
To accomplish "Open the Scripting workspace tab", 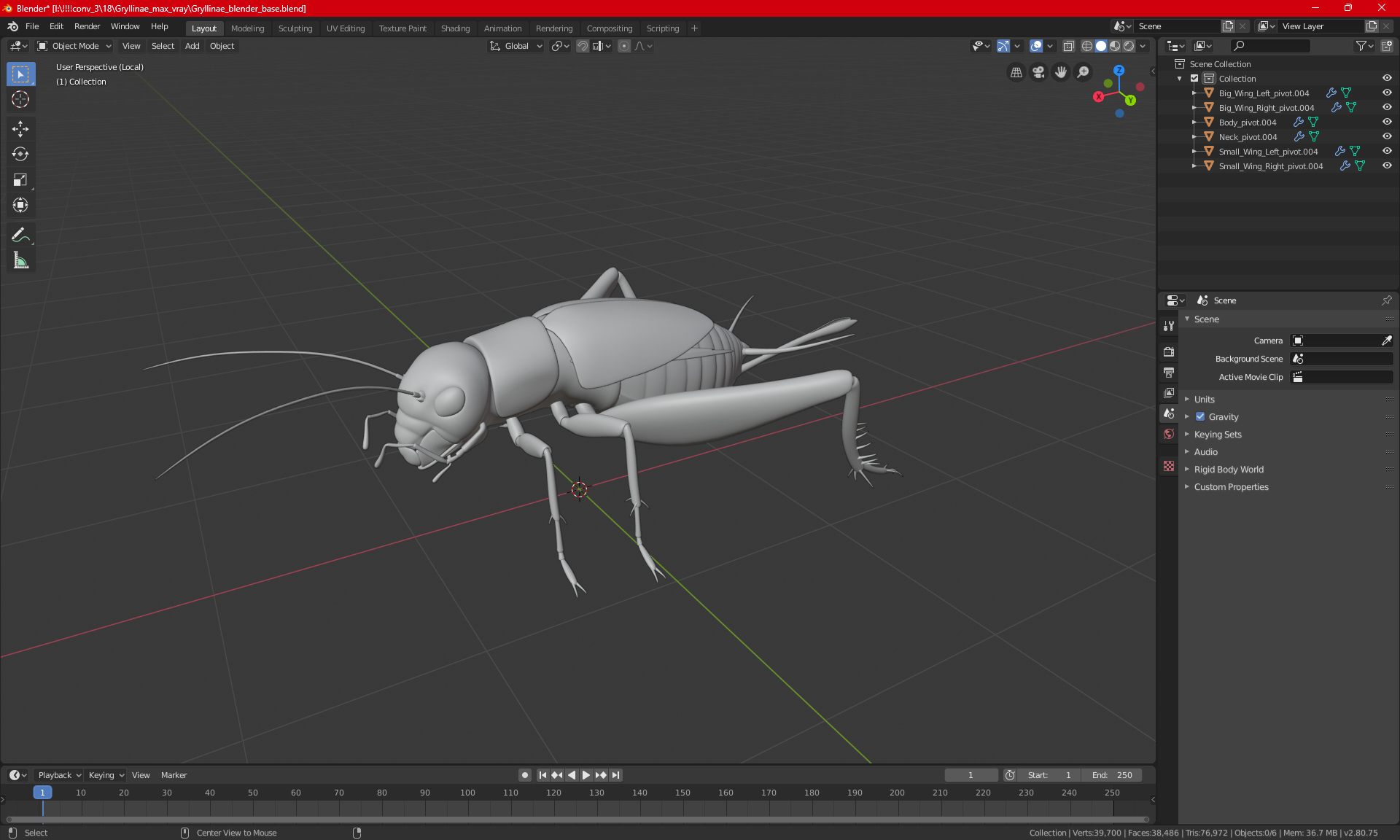I will pos(662,28).
